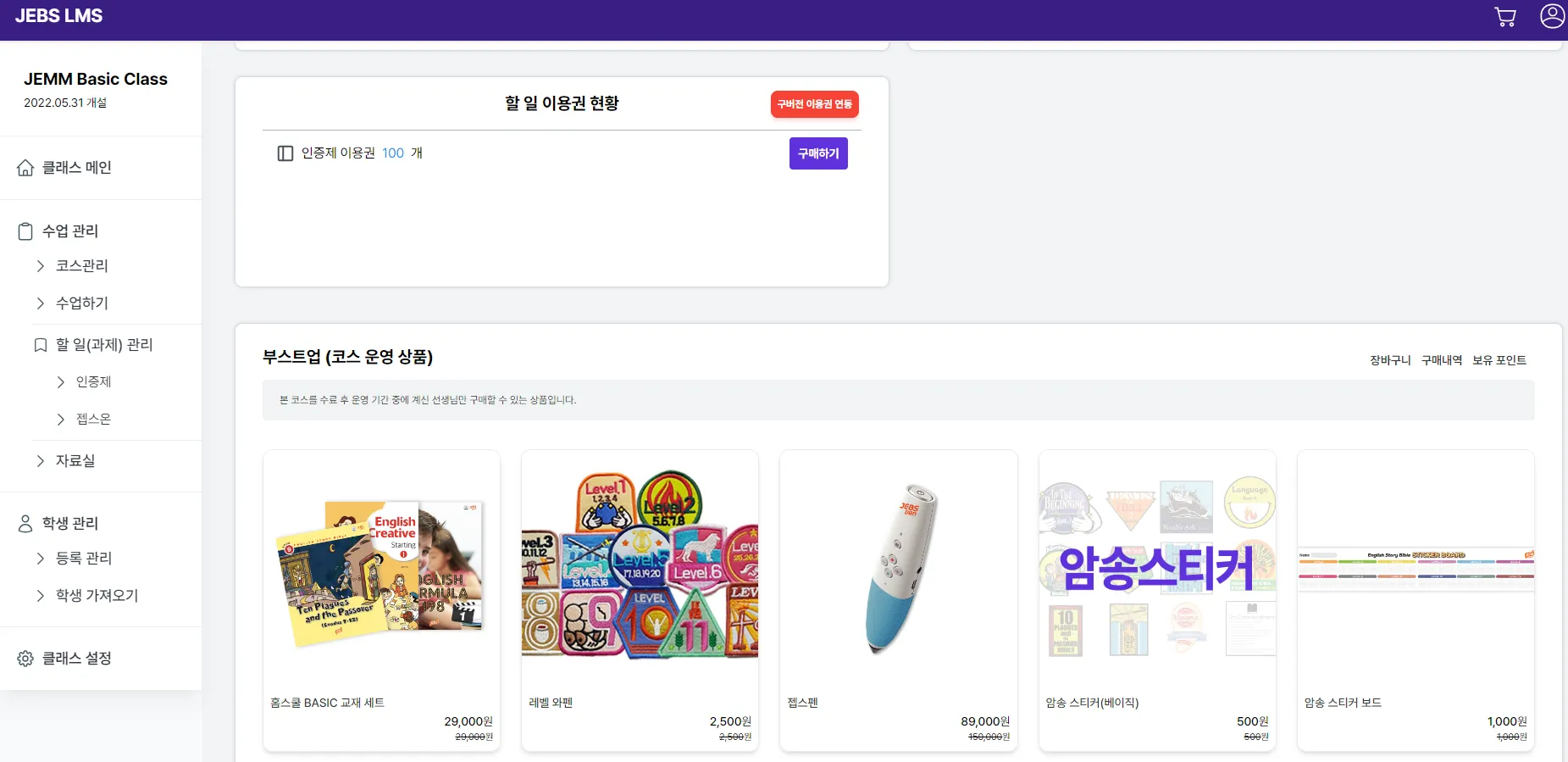Click the 29,000원 sale price
The width and height of the screenshot is (1568, 762).
468,721
